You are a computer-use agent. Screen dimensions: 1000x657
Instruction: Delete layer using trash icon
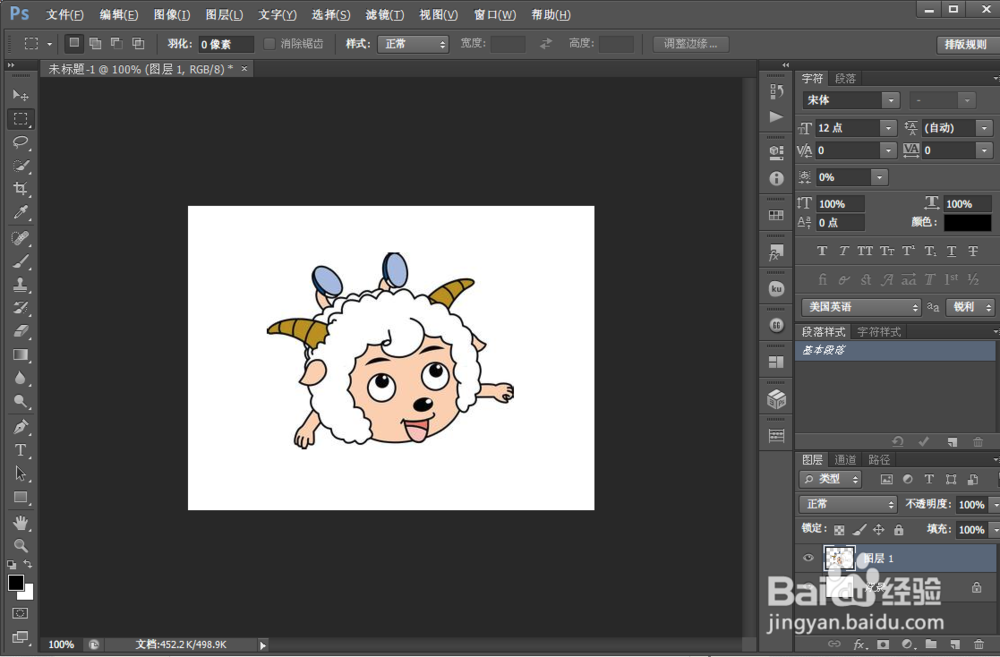pyautogui.click(x=979, y=644)
